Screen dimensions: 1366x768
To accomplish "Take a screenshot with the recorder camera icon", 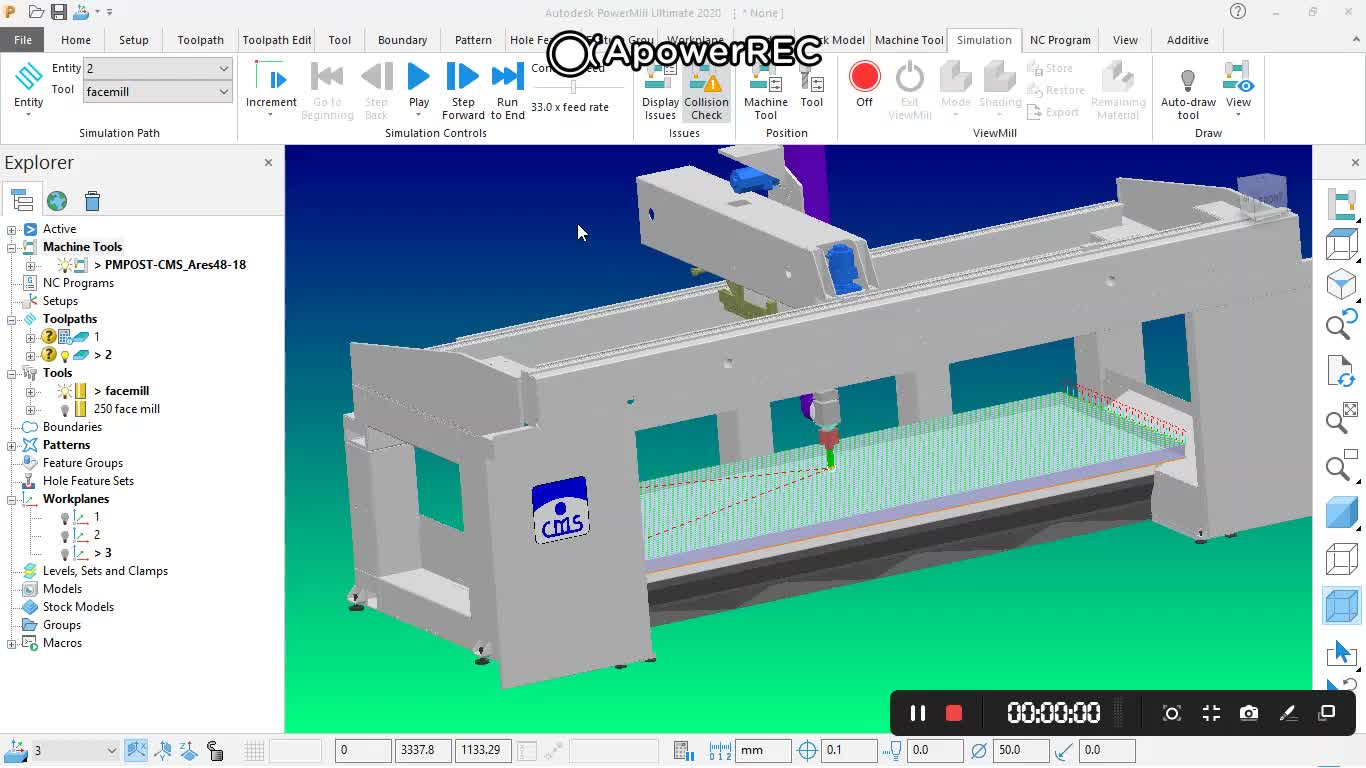I will click(1249, 713).
